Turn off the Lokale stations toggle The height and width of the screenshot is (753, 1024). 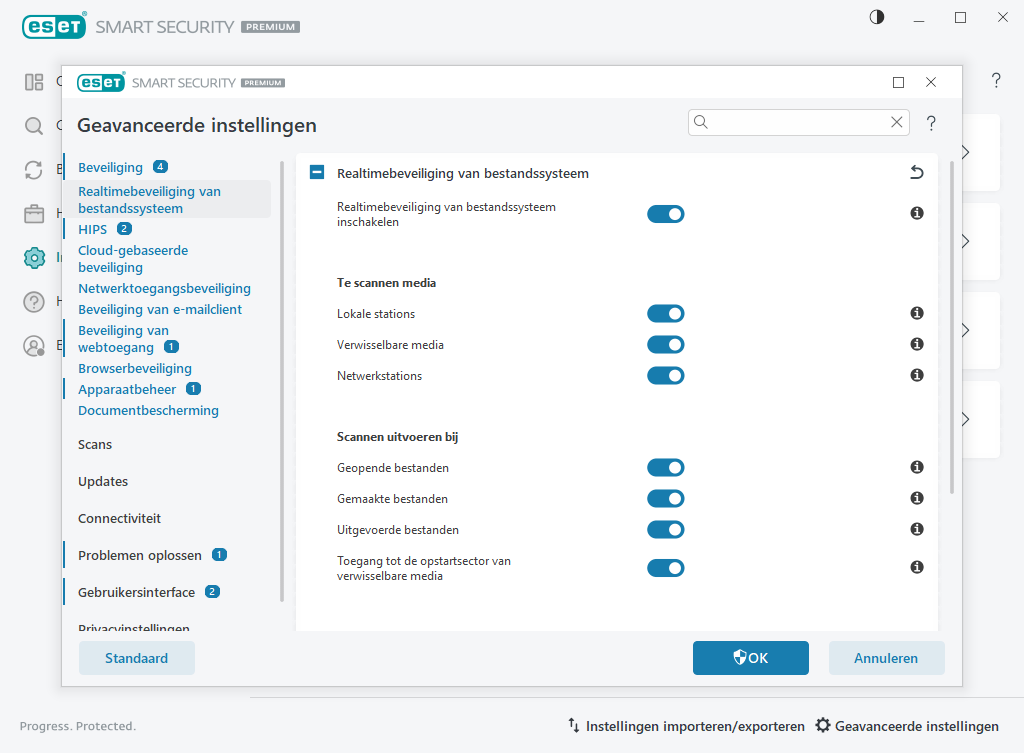(665, 313)
